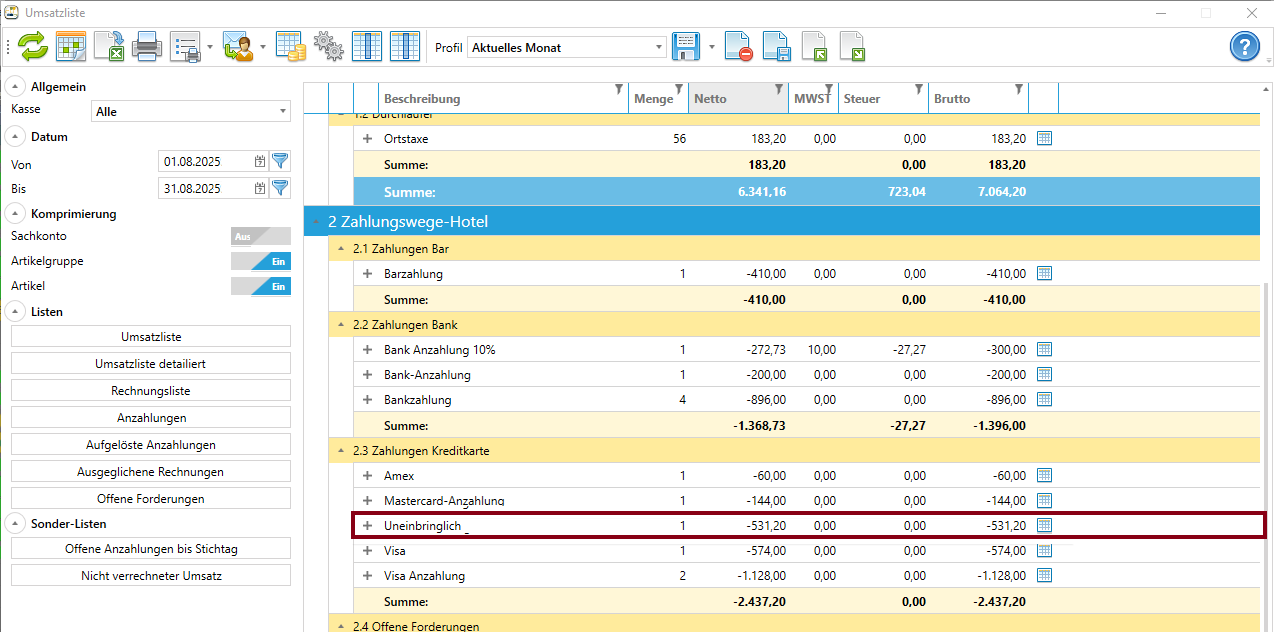Save profile using floppy disk icon
Viewport: 1274px width, 632px height.
[x=685, y=47]
